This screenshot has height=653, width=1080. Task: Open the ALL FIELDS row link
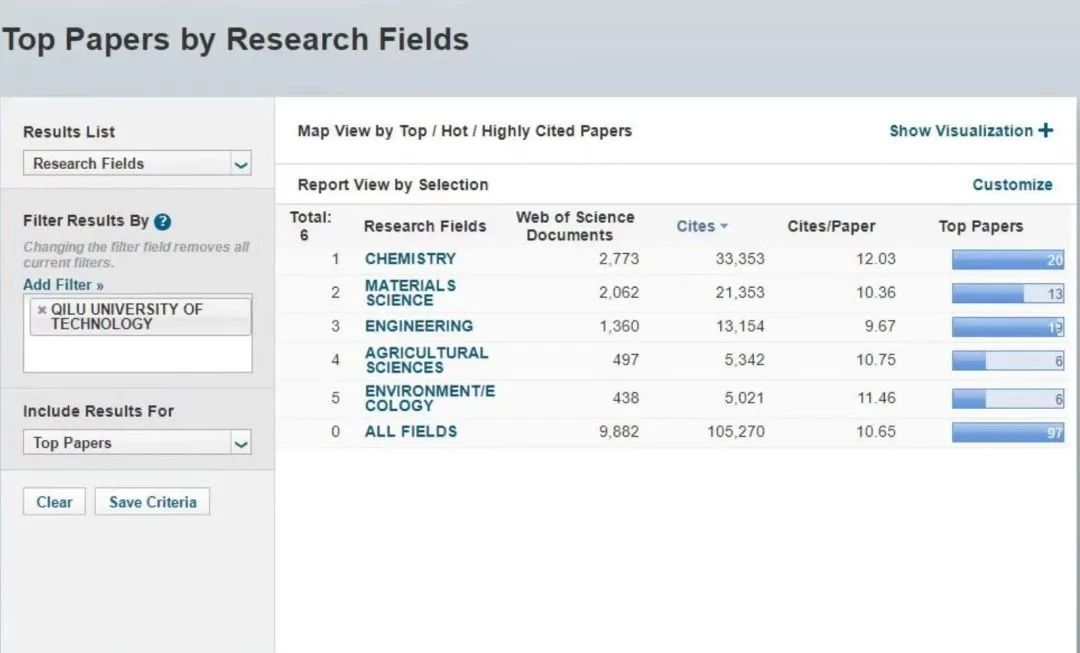[410, 432]
